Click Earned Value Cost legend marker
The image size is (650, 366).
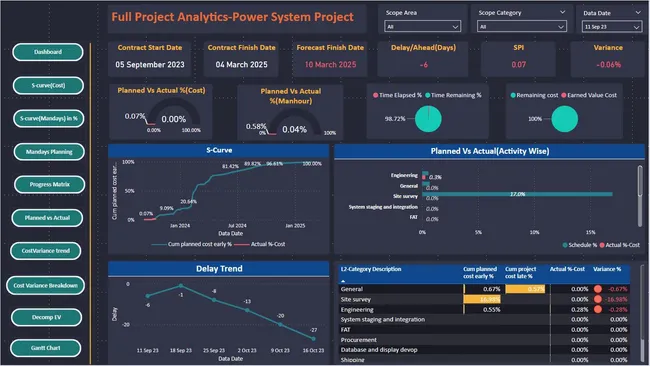[x=564, y=95]
